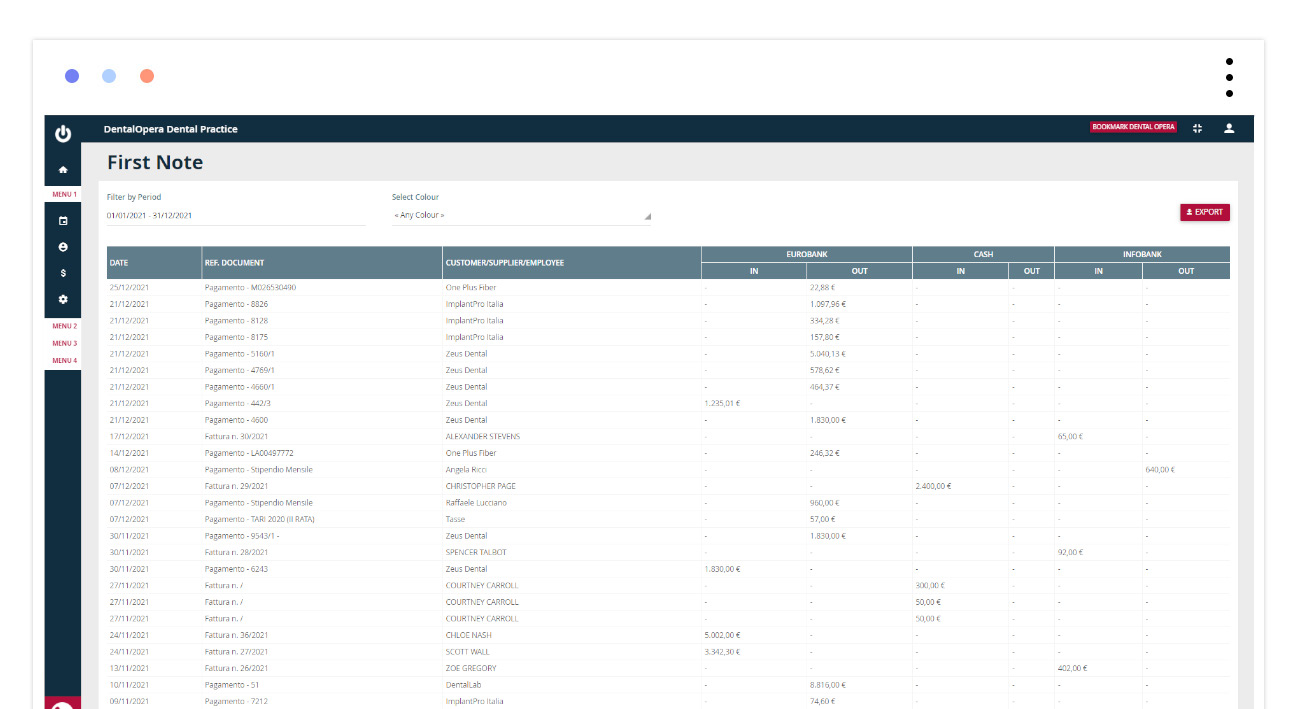
Task: Click the REF. DOCUMENT column header
Action: coord(321,263)
